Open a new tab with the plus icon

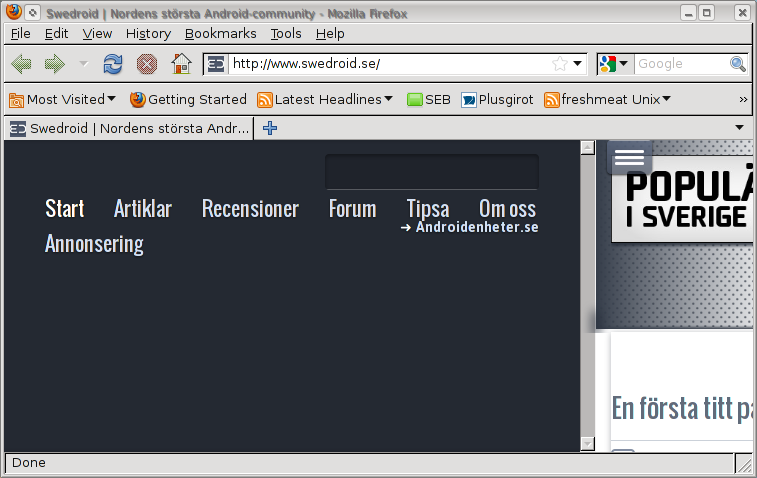[270, 128]
